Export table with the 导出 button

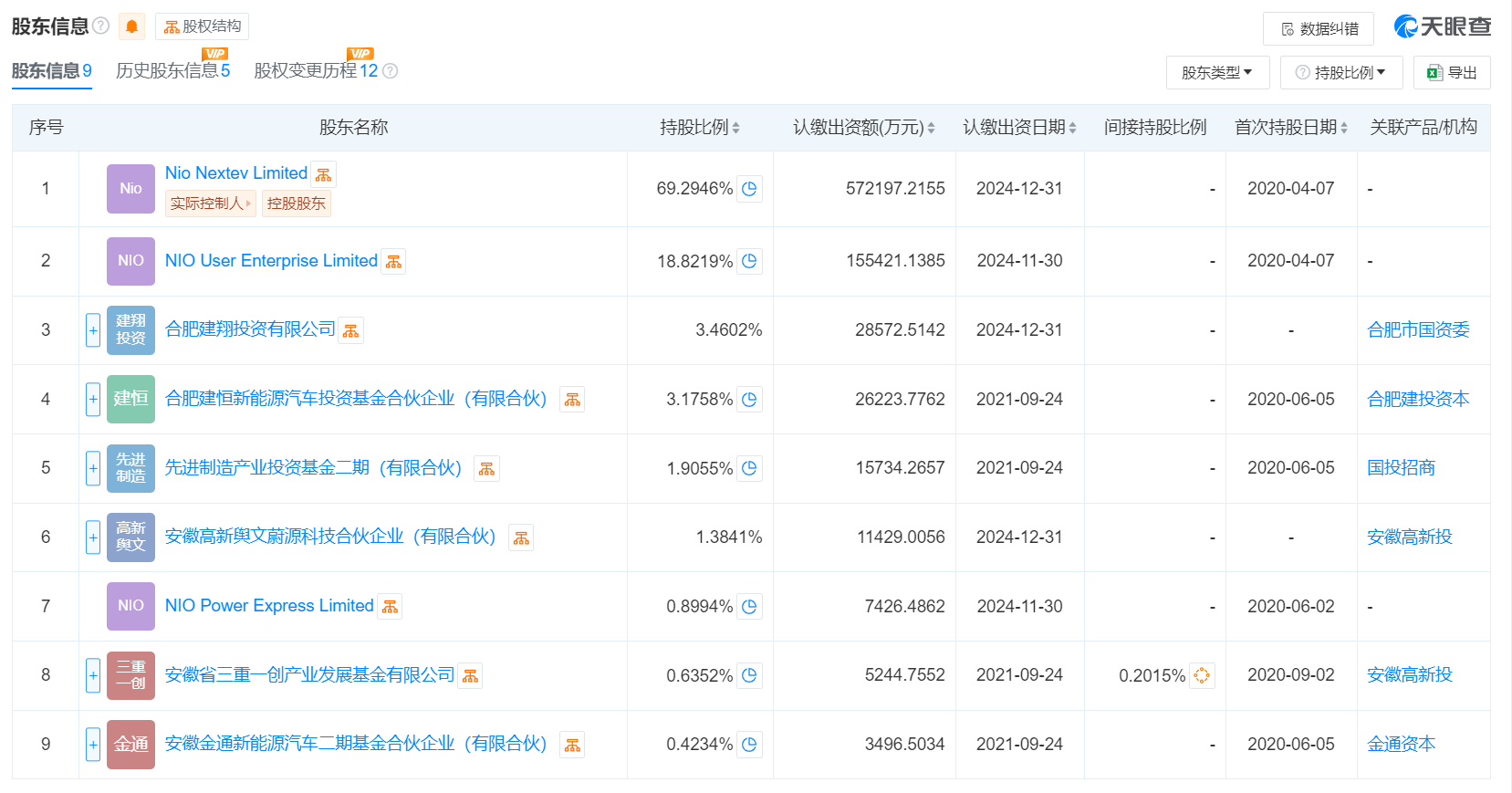pyautogui.click(x=1452, y=73)
